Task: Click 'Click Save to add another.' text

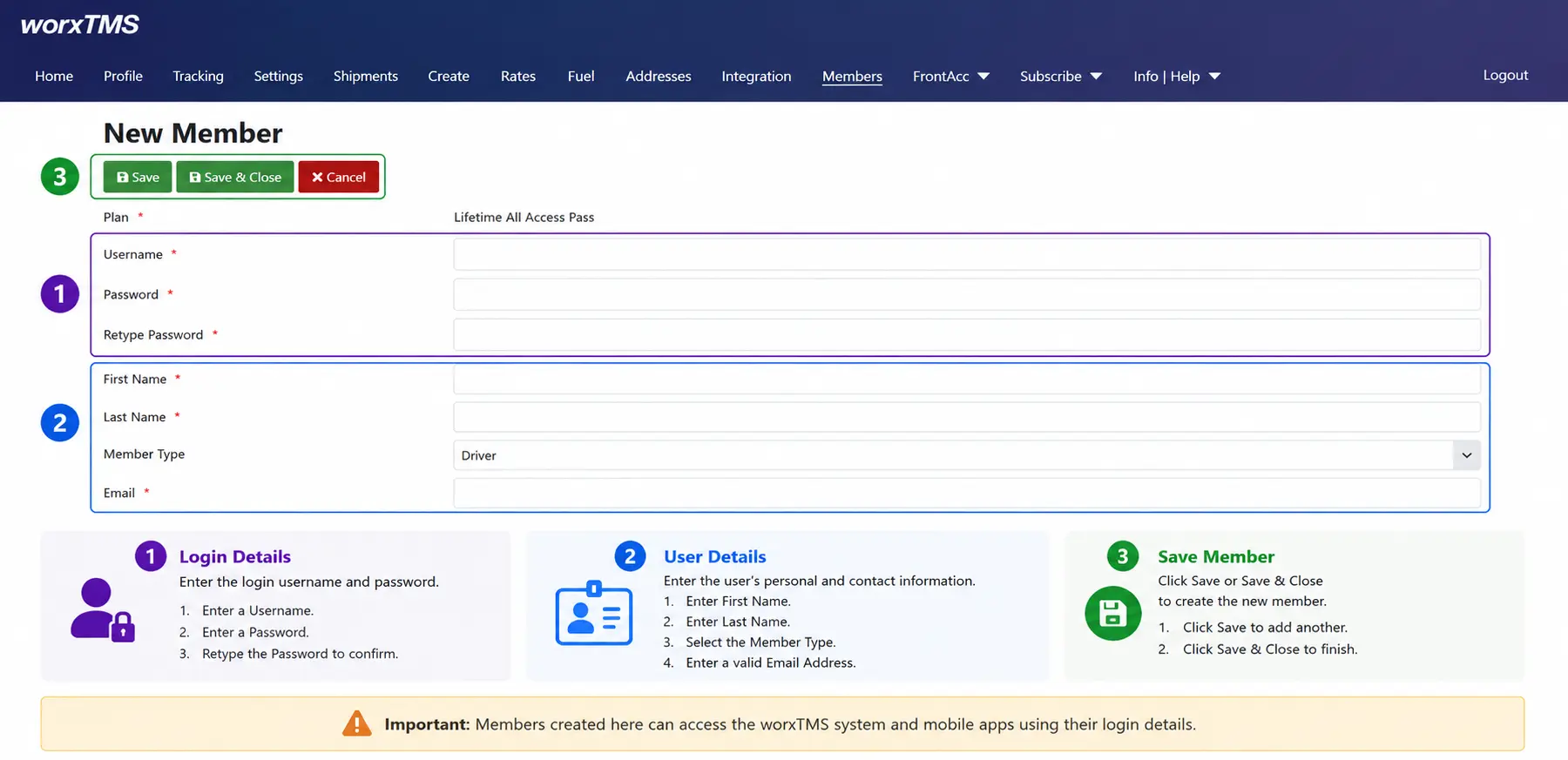Action: tap(1265, 628)
